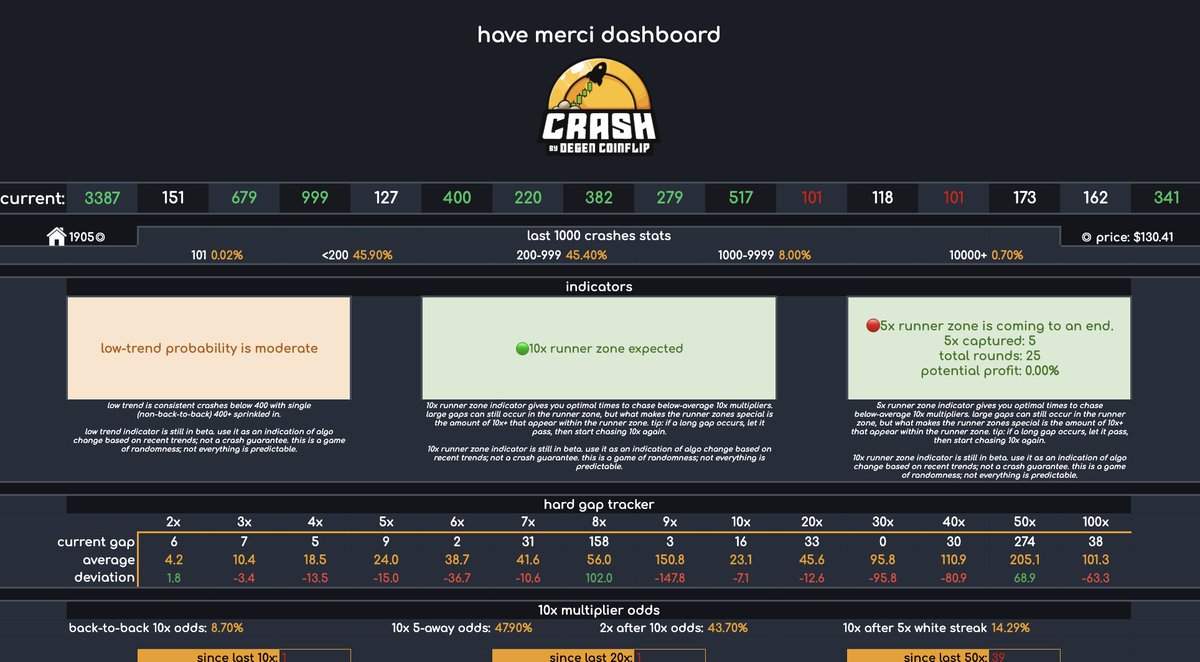
Task: Click the 0.02% stat percentage
Action: pyautogui.click(x=225, y=255)
